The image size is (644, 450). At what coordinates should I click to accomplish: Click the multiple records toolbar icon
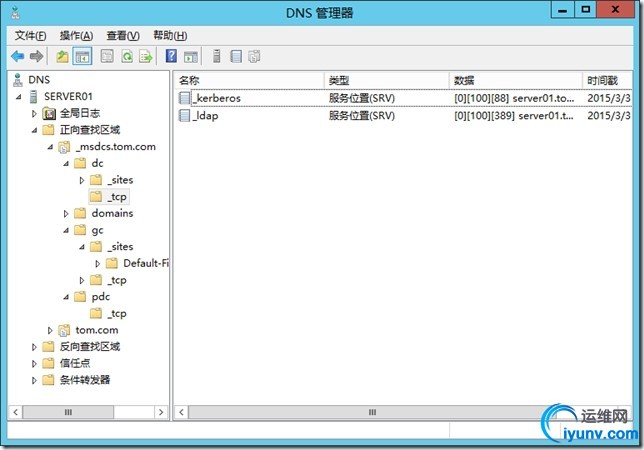(254, 56)
